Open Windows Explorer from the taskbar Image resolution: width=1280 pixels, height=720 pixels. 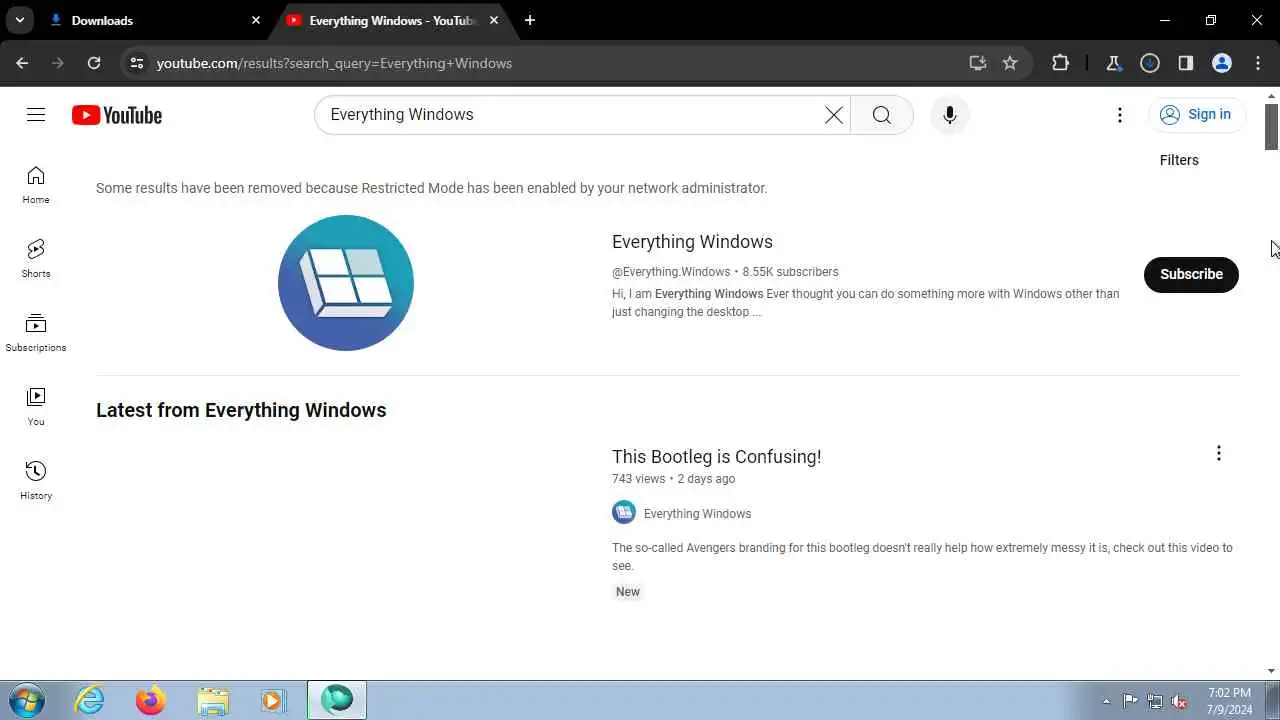[213, 700]
